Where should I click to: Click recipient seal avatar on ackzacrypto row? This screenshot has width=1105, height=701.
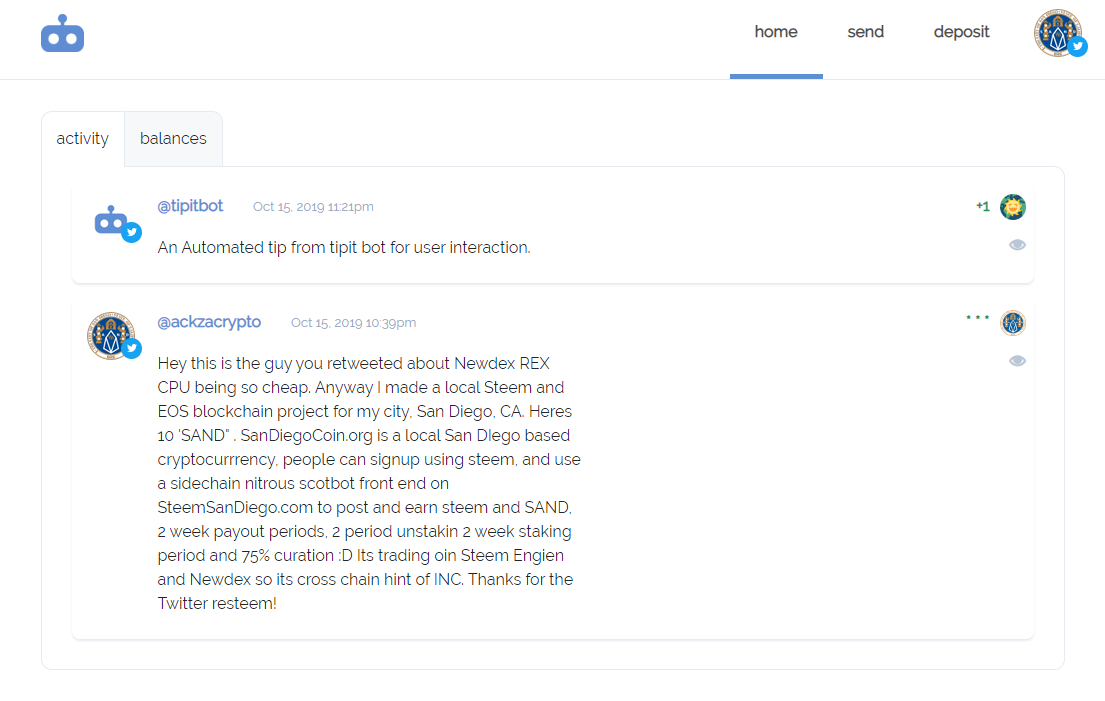(1013, 323)
